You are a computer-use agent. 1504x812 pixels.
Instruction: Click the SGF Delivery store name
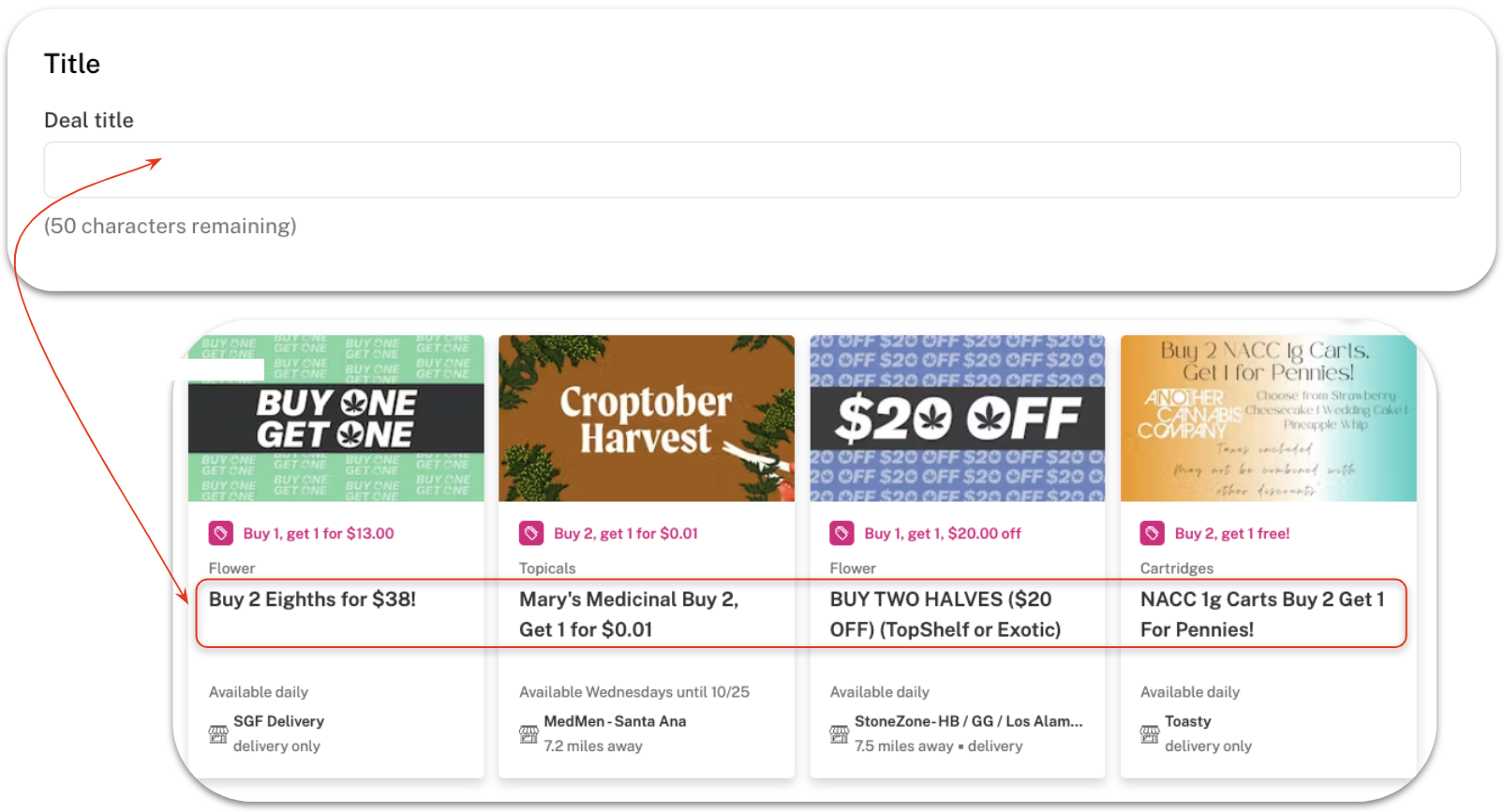point(278,721)
